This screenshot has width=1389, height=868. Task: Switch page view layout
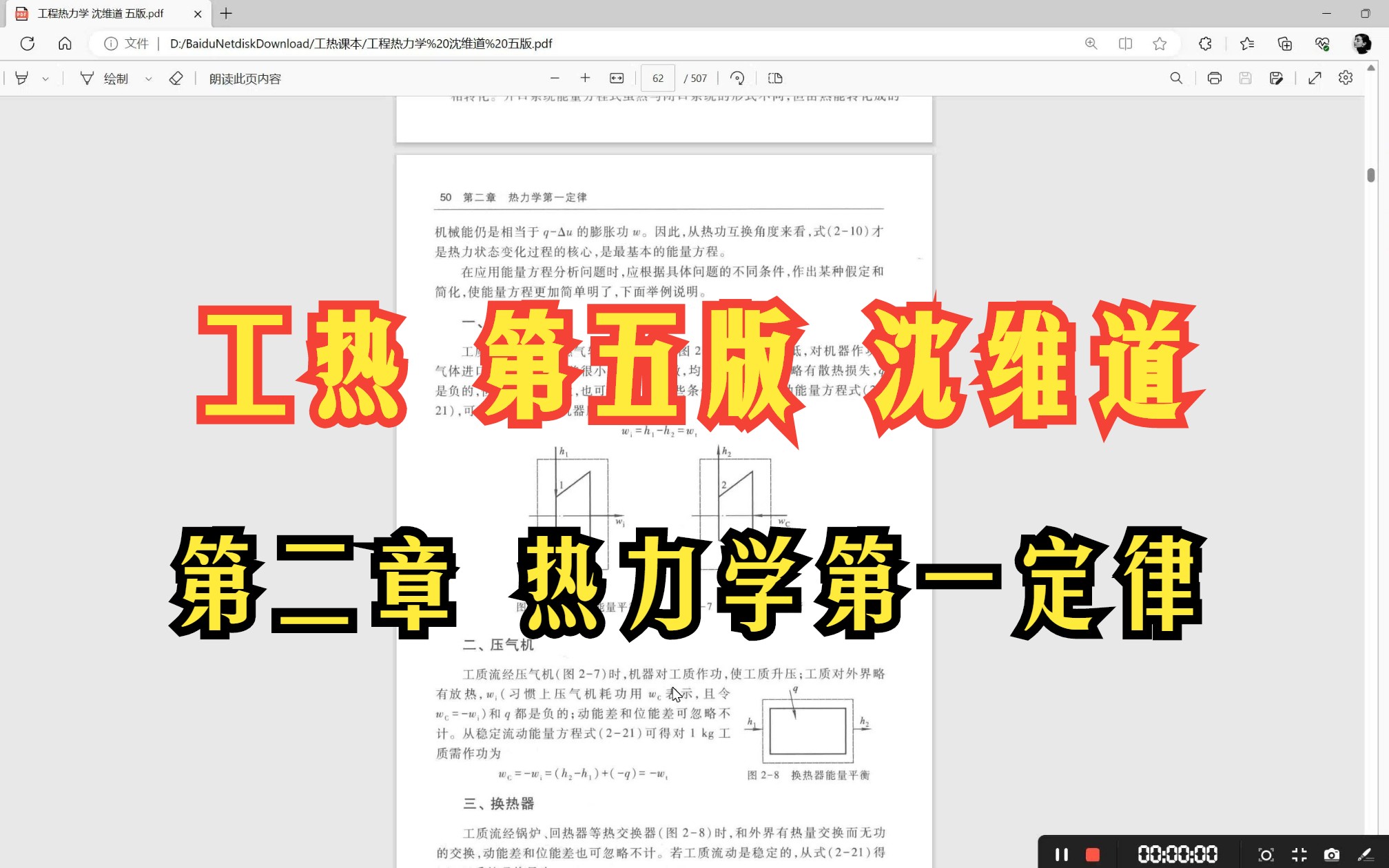[x=775, y=79]
